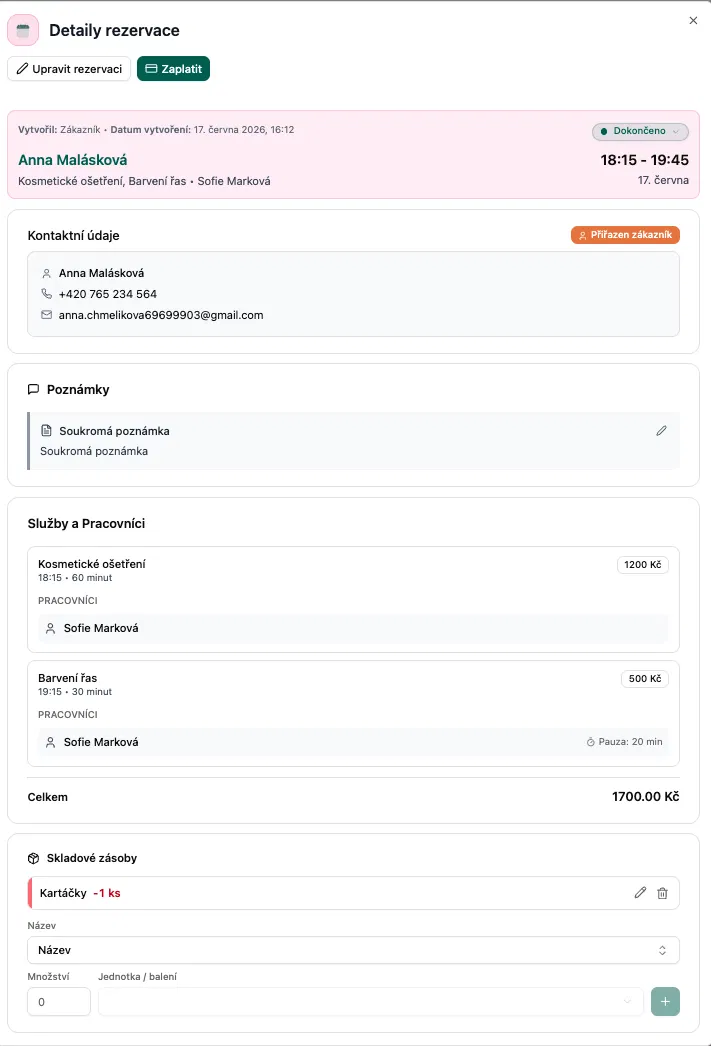Click the calendar icon beside Detaily rezervace
The height and width of the screenshot is (1046, 711).
click(23, 30)
